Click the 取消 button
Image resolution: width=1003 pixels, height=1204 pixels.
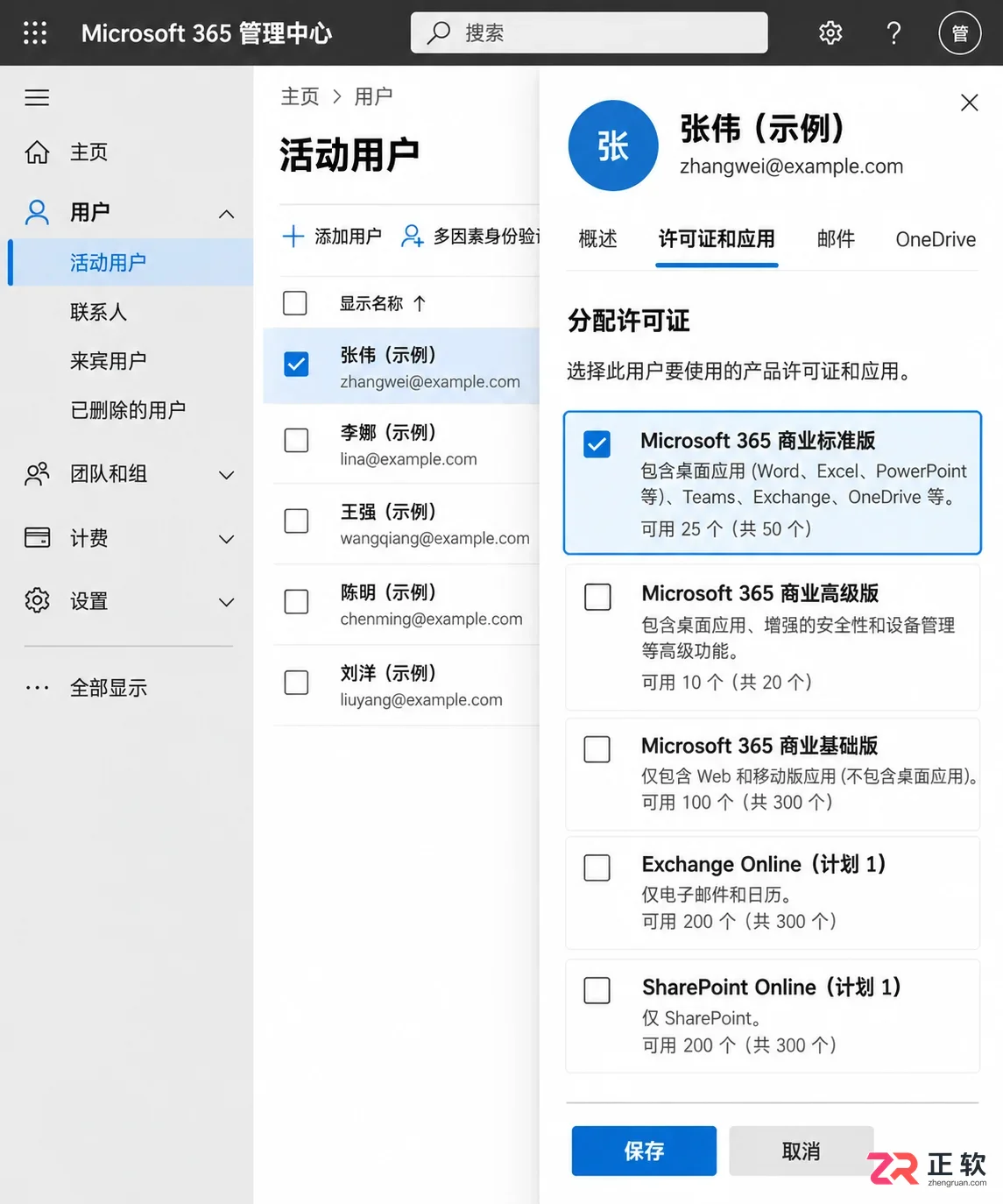pyautogui.click(x=801, y=1151)
